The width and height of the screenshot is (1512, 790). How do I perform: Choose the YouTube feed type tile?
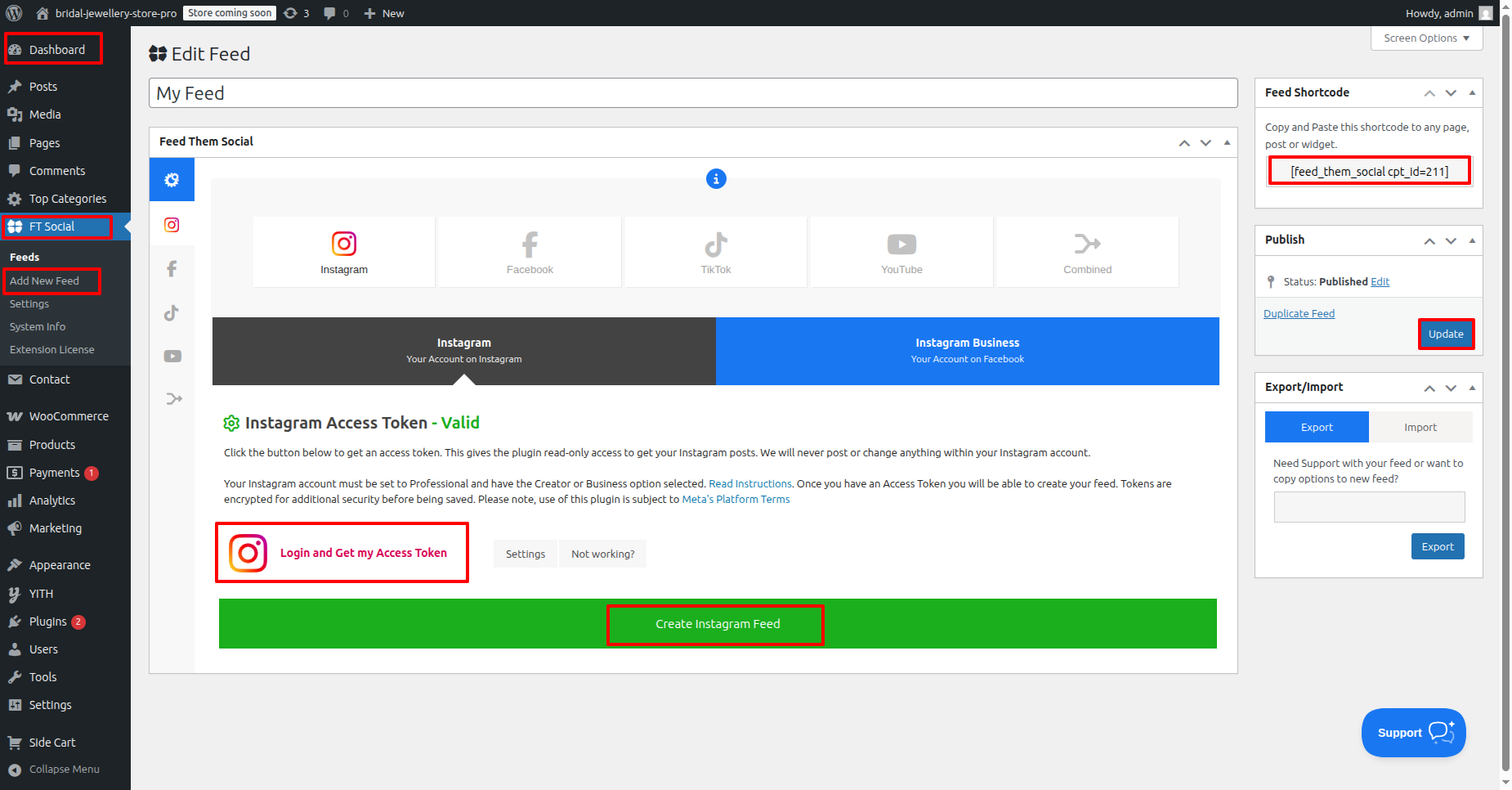901,252
